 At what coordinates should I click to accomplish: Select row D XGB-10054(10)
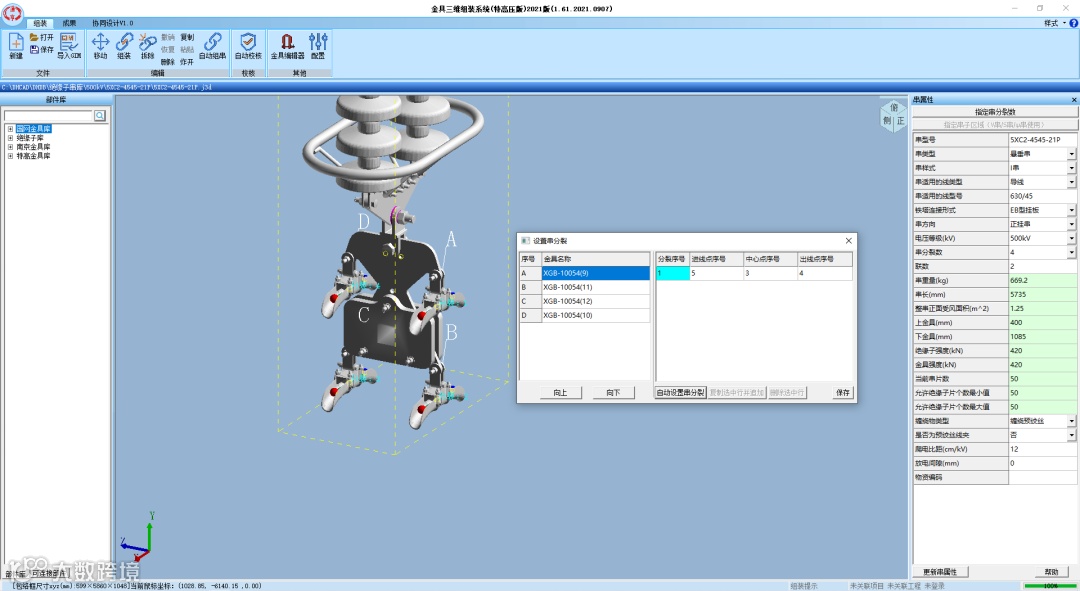584,315
